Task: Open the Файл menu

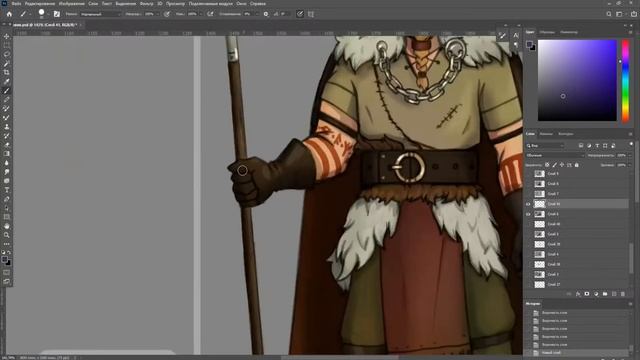Action: point(16,4)
